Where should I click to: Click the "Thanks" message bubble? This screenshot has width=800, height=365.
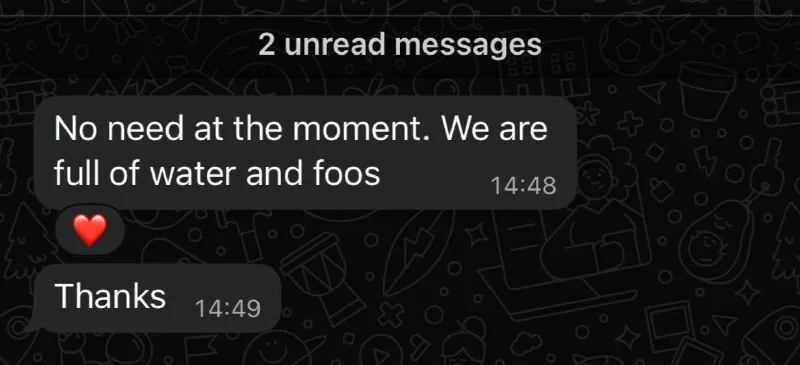tap(157, 299)
